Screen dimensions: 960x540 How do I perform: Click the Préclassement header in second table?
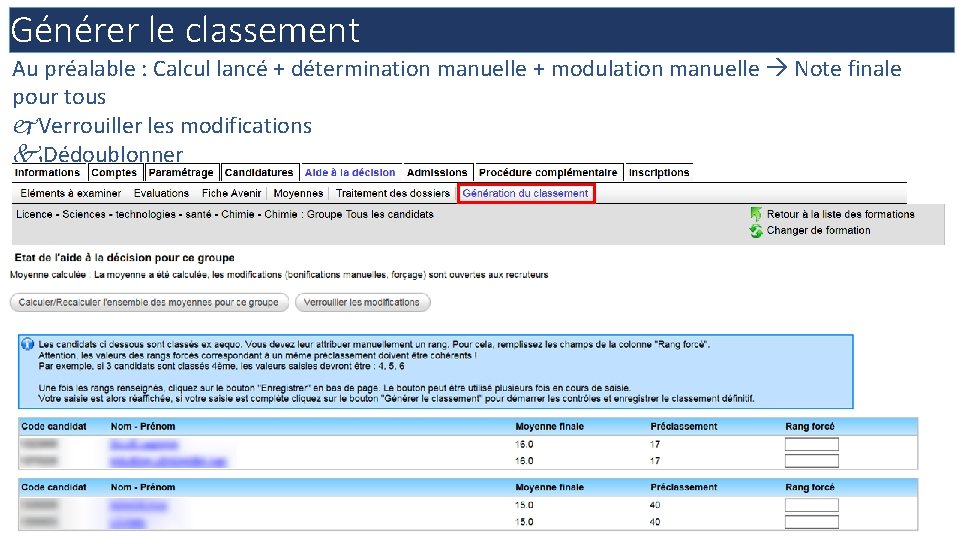(683, 487)
